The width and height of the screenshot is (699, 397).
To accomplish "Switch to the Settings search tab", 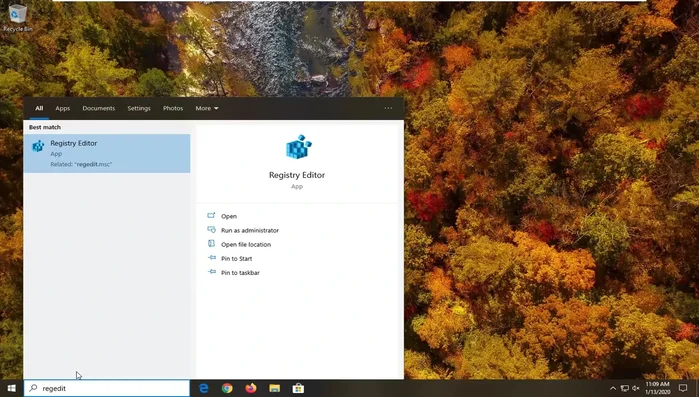I will pos(139,108).
